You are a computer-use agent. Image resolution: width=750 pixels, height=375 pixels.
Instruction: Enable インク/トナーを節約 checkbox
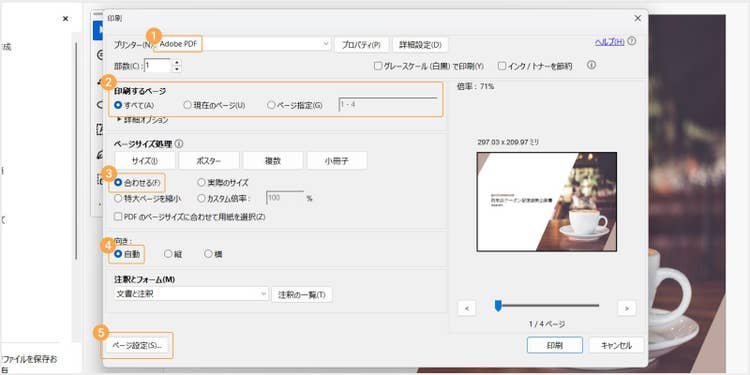click(502, 66)
